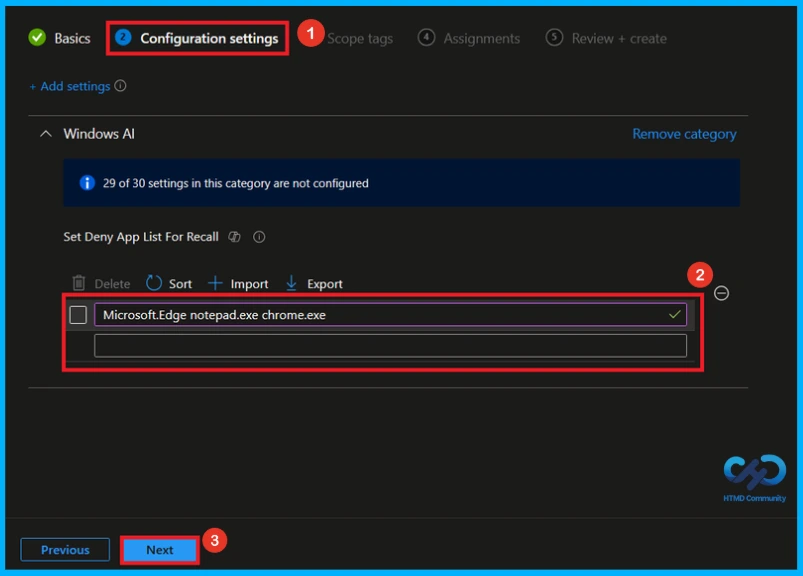The width and height of the screenshot is (803, 576).
Task: Remove setting using the minus circle icon
Action: (x=722, y=293)
